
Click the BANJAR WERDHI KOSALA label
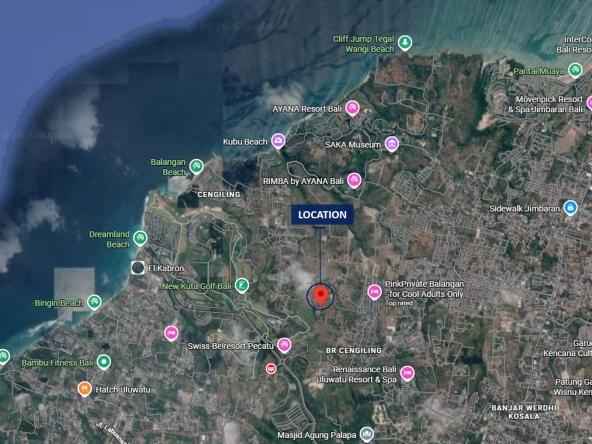(524, 412)
